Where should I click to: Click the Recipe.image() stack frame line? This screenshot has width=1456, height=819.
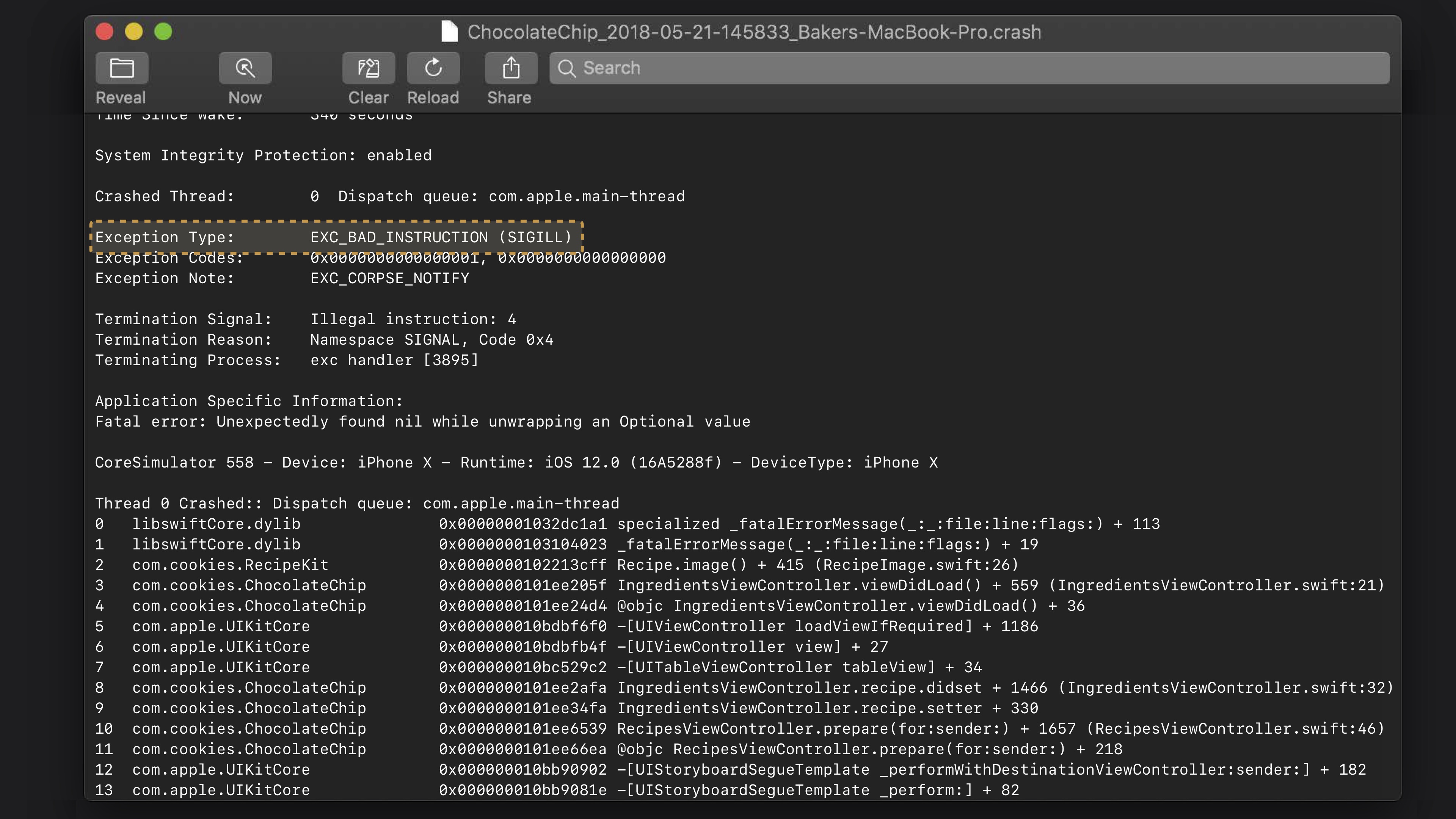[x=556, y=565]
